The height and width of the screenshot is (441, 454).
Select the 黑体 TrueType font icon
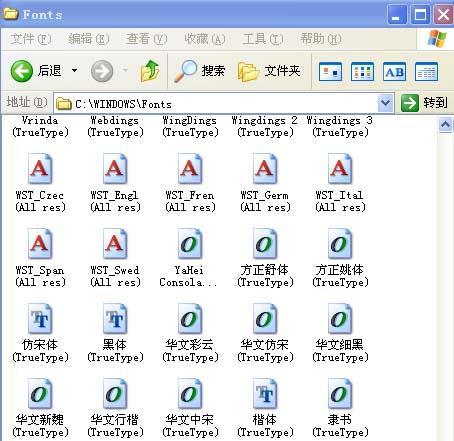pyautogui.click(x=115, y=333)
